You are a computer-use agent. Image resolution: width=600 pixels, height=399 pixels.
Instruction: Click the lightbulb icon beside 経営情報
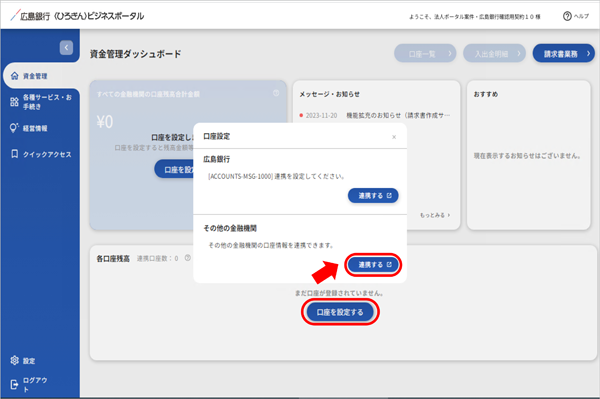pos(14,128)
